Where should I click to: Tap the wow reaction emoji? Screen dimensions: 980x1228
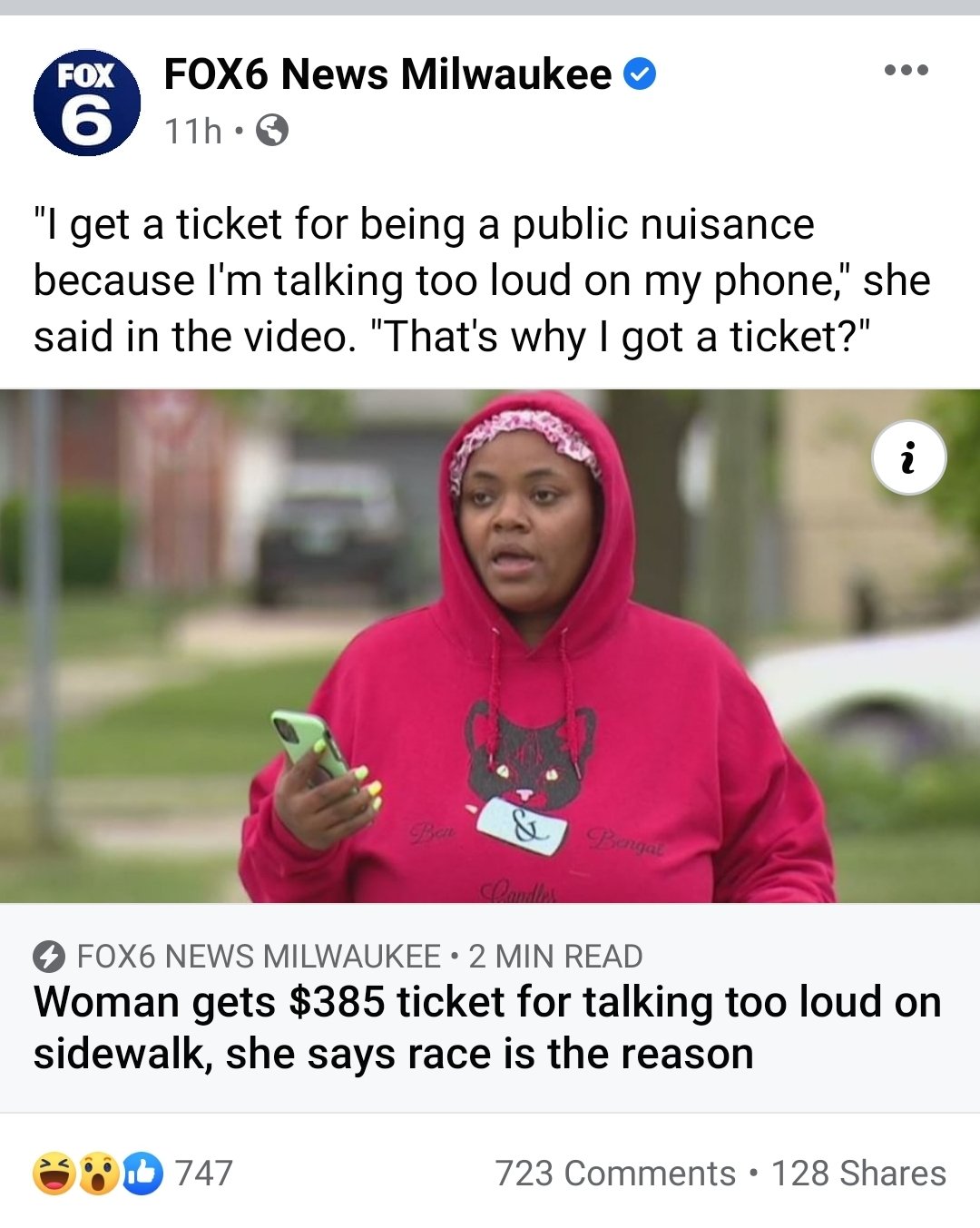point(99,1173)
